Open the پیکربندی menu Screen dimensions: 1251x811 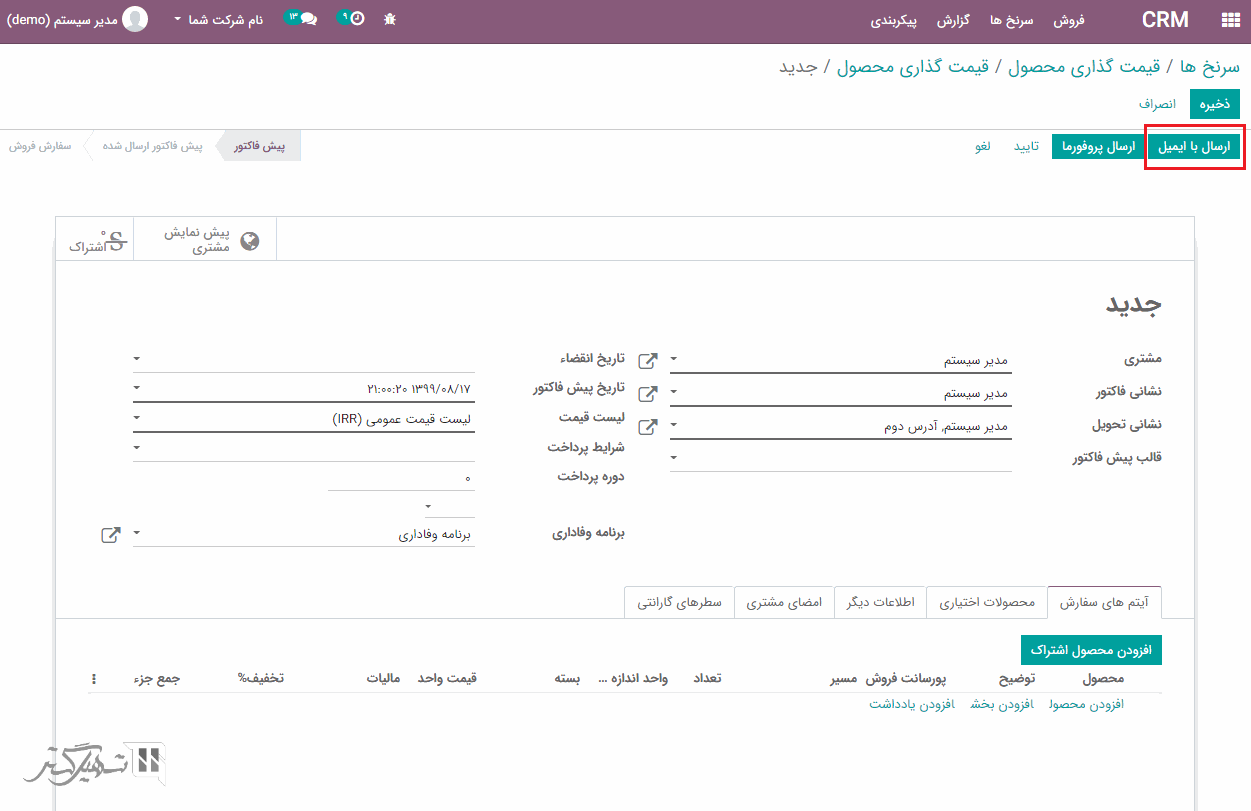click(x=894, y=20)
